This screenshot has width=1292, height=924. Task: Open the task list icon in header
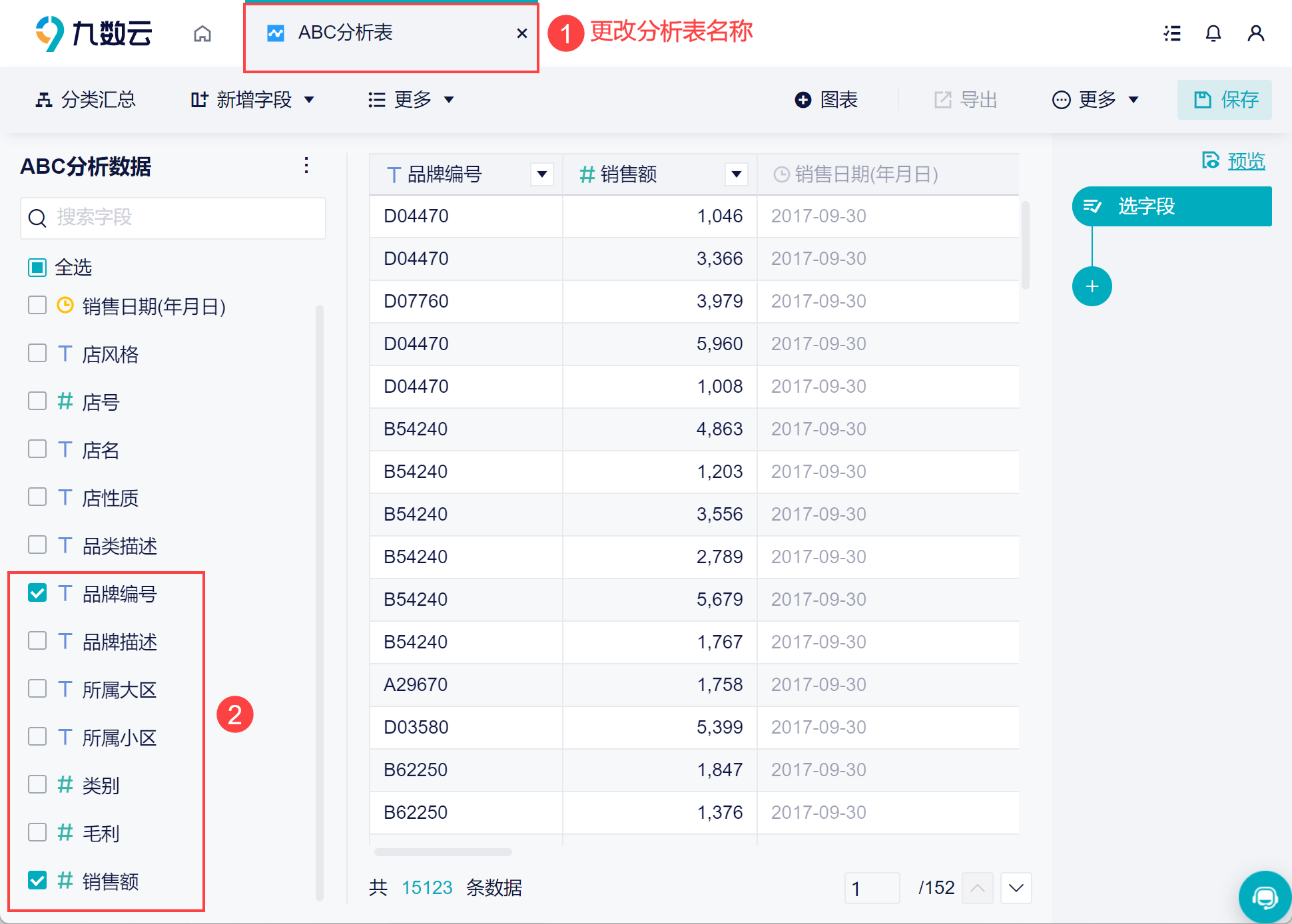[1172, 33]
